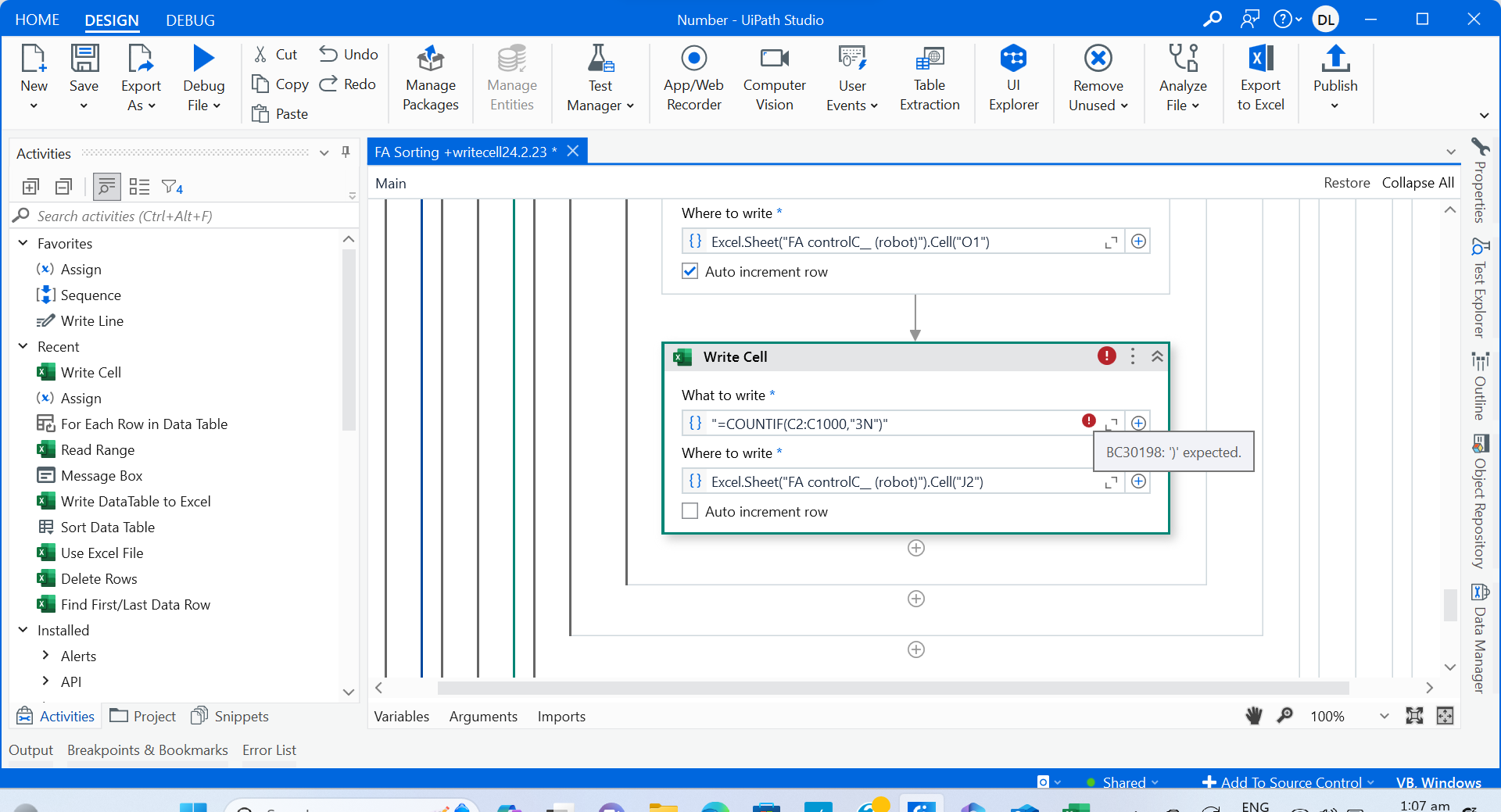Collapse the Write Cell activity
1501x812 pixels.
coord(1157,356)
